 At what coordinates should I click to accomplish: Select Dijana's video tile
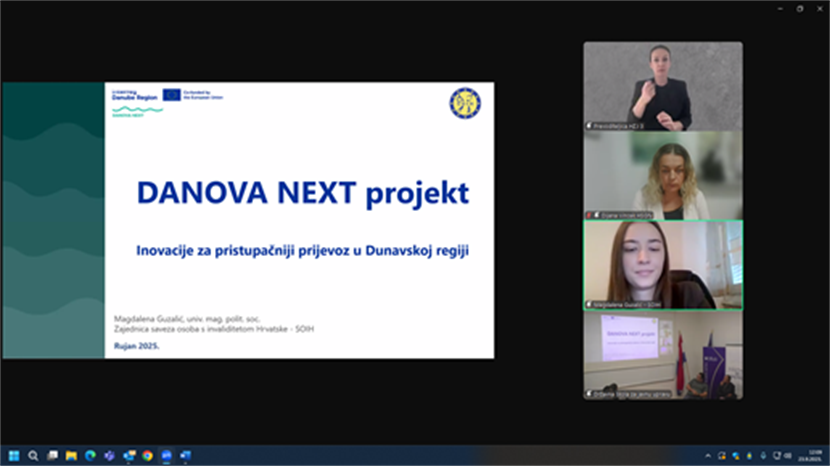click(663, 176)
